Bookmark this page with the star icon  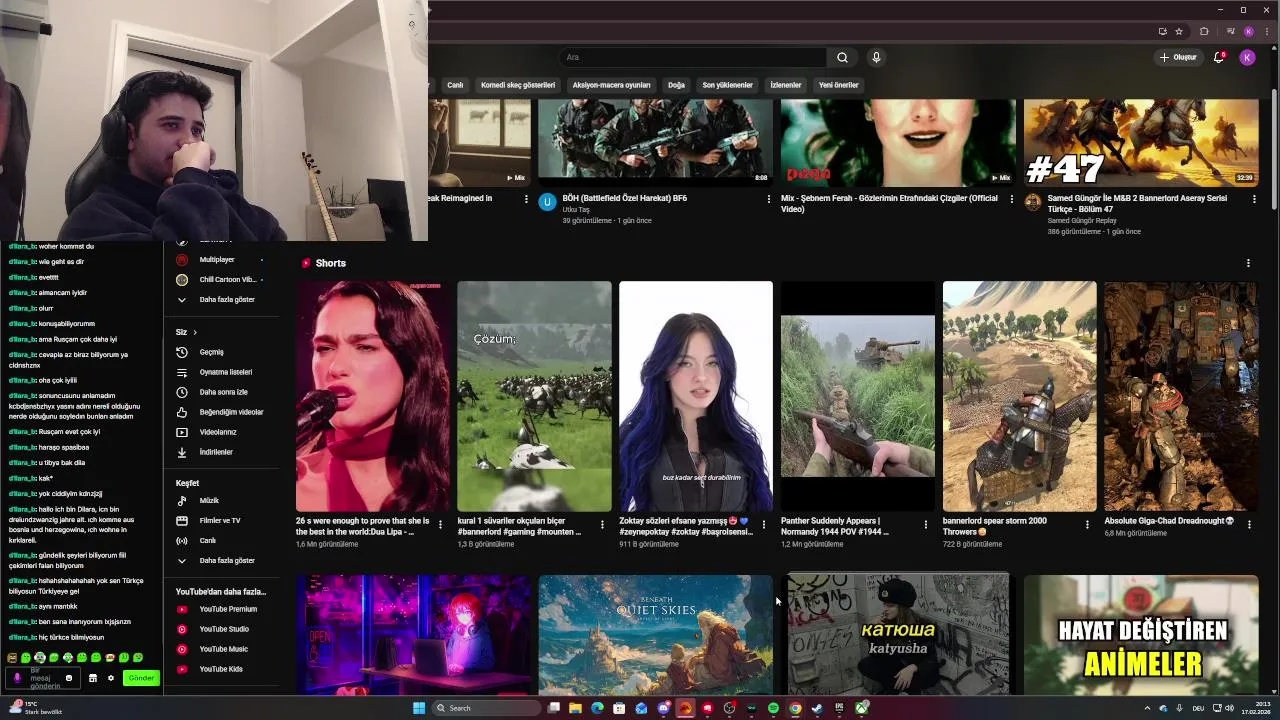(1179, 31)
